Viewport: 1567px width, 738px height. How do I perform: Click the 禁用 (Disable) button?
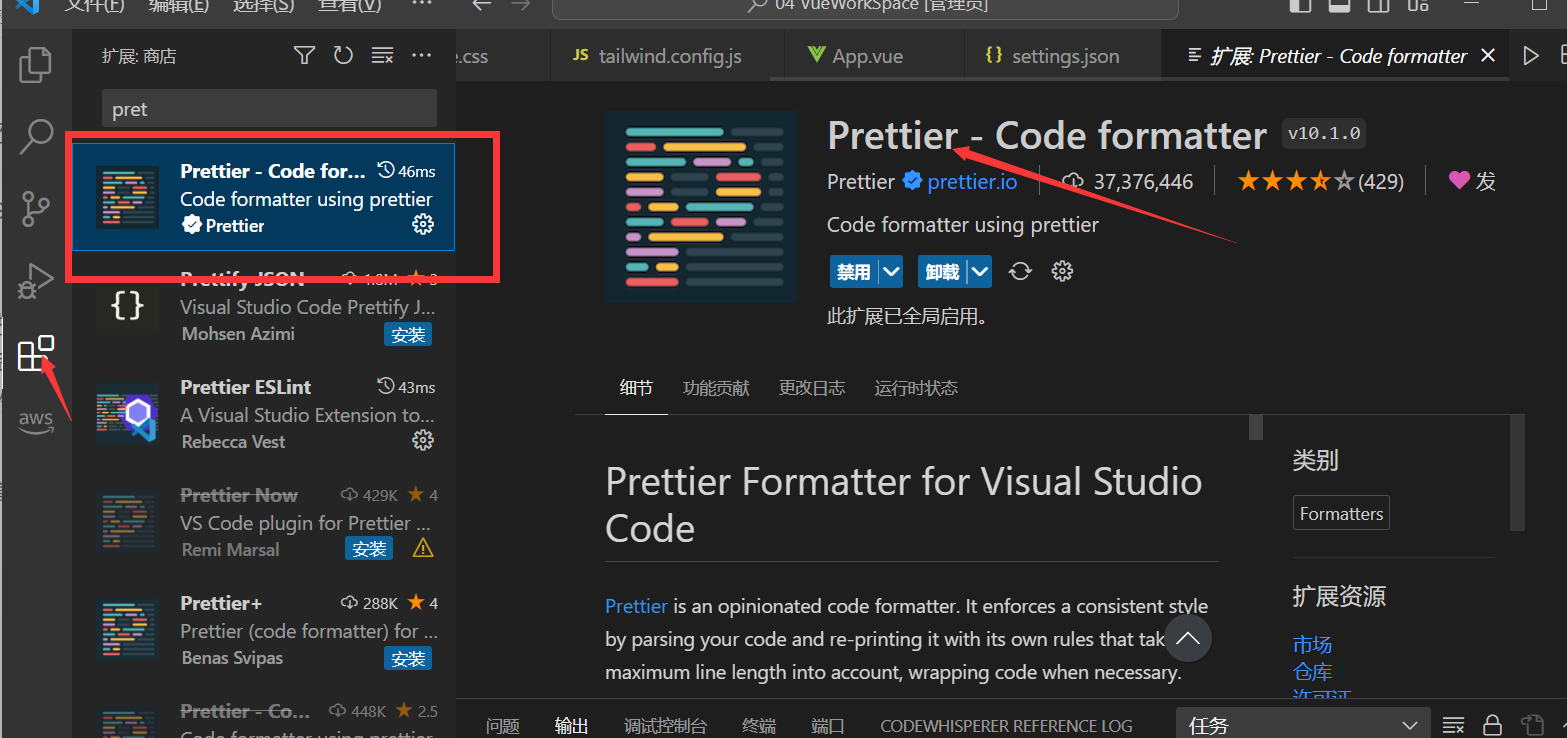pyautogui.click(x=854, y=271)
